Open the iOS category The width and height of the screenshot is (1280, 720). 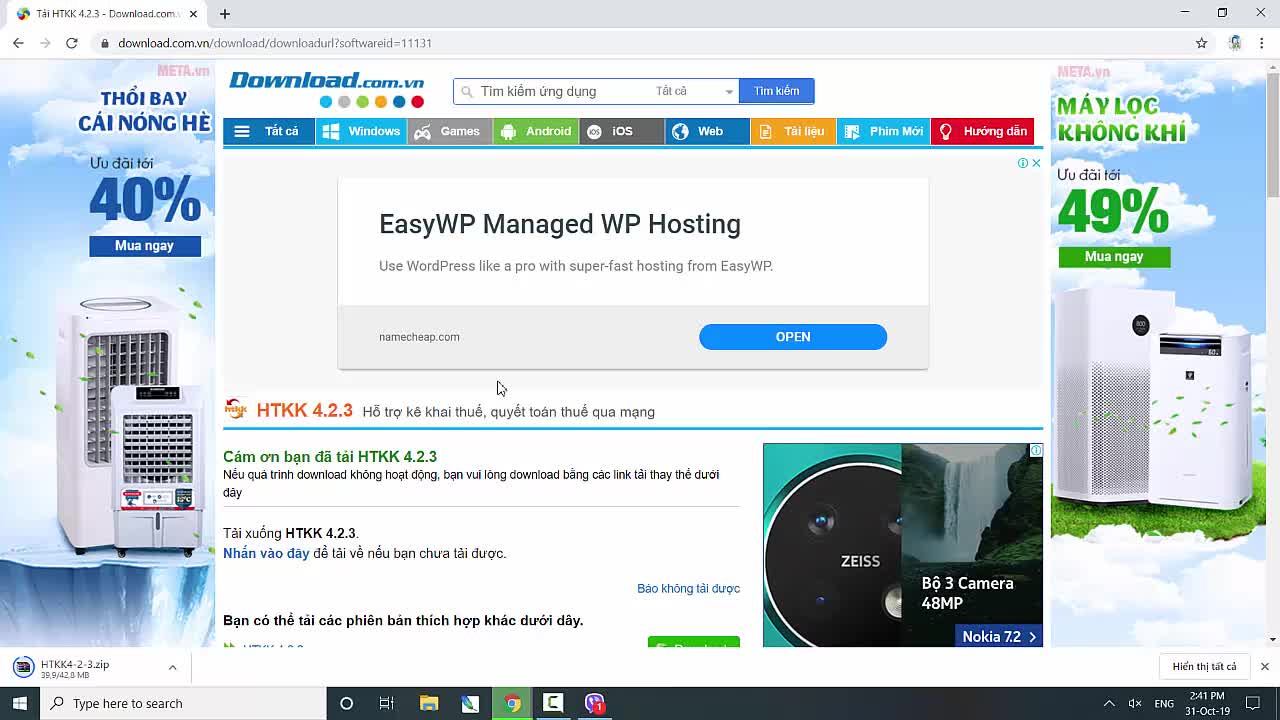click(621, 131)
